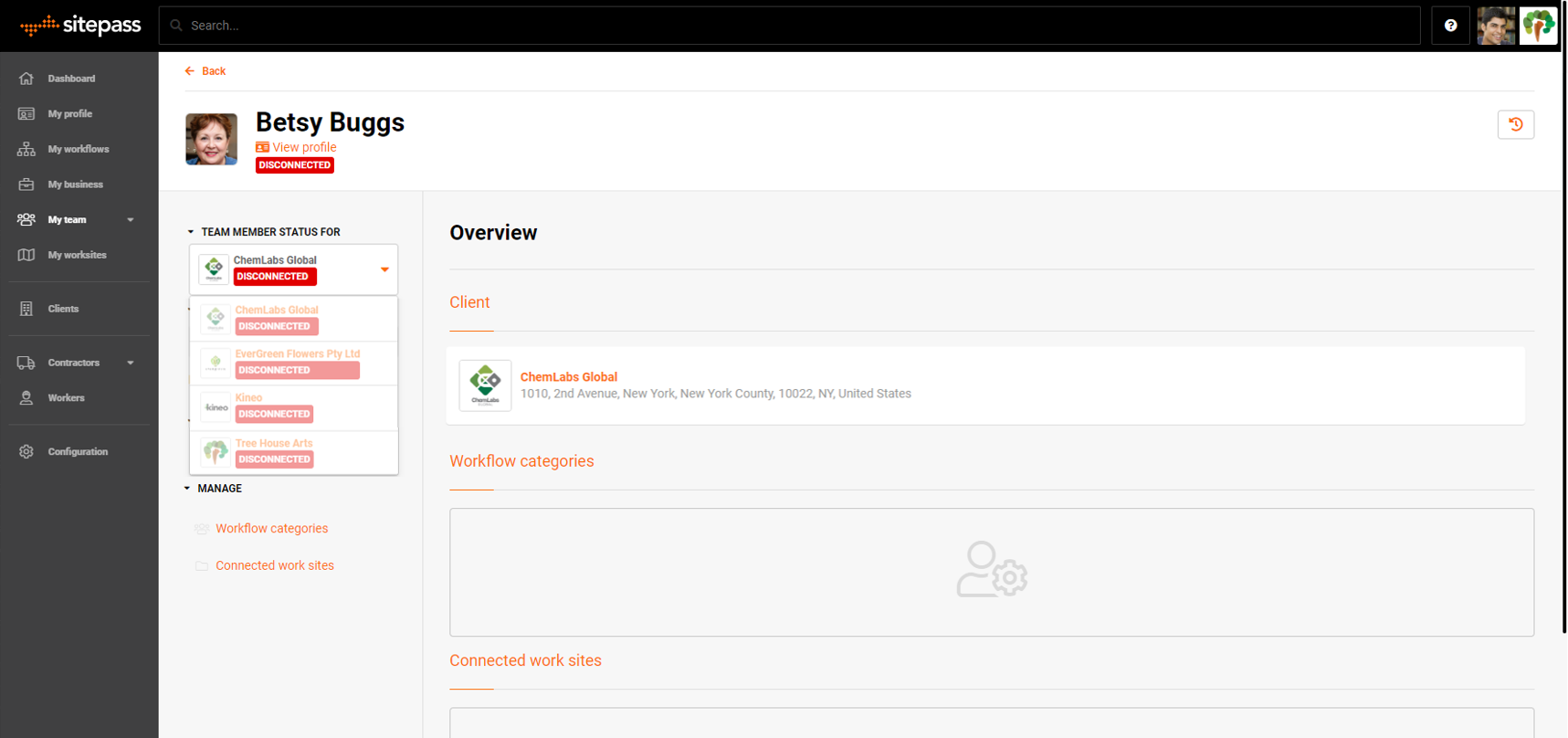
Task: Collapse the Manage section
Action: click(x=187, y=489)
